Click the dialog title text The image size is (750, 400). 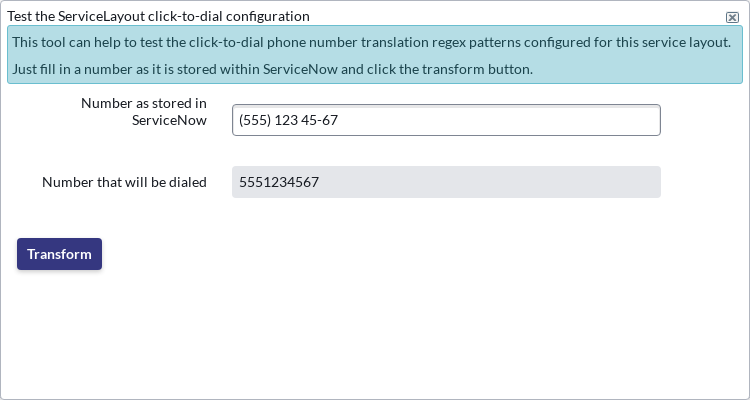(158, 16)
